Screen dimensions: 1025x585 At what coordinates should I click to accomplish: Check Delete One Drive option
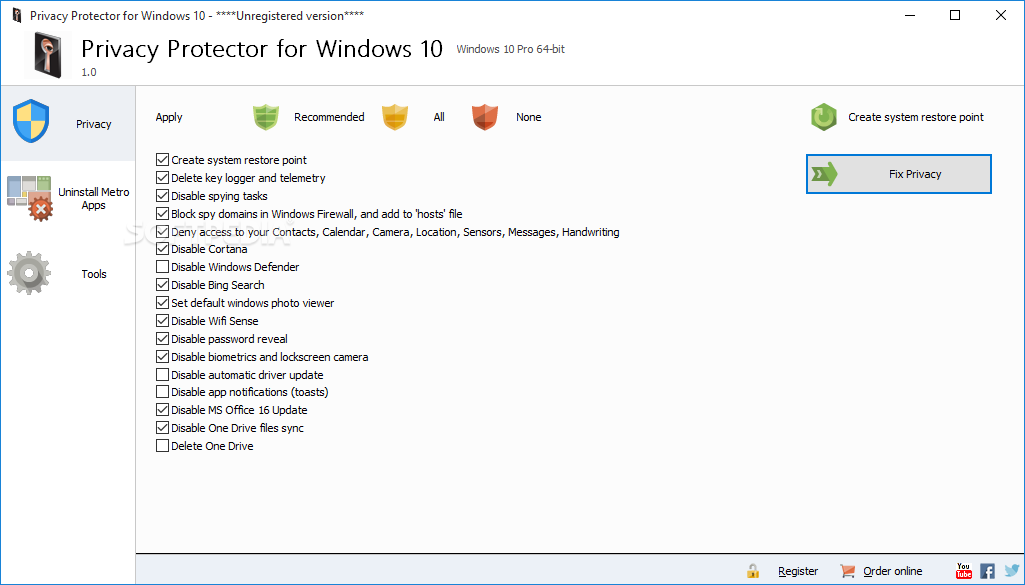[x=162, y=446]
